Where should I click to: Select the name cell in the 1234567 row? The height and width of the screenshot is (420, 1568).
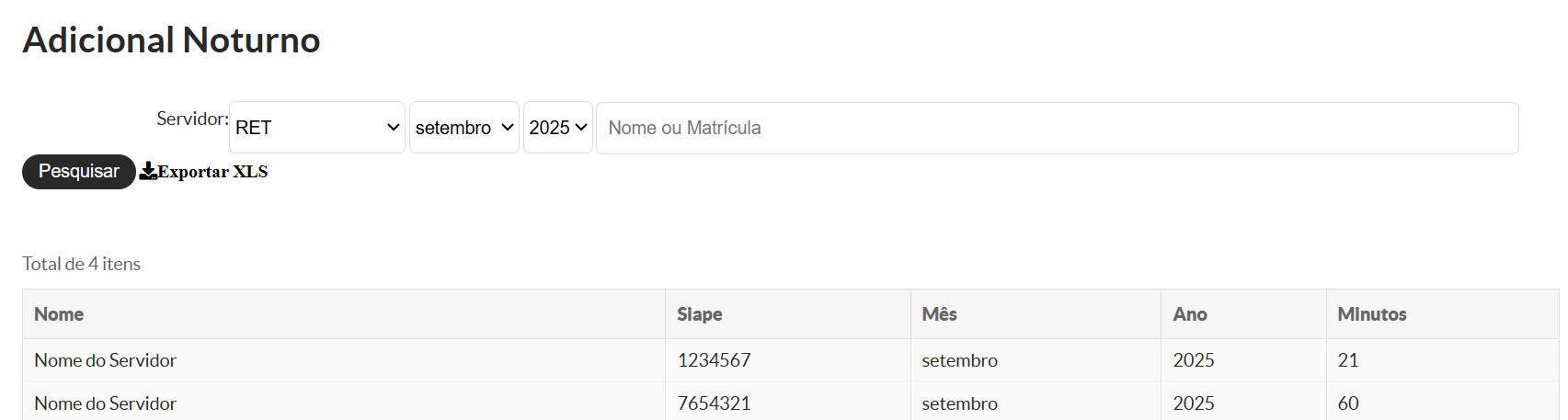tap(105, 360)
